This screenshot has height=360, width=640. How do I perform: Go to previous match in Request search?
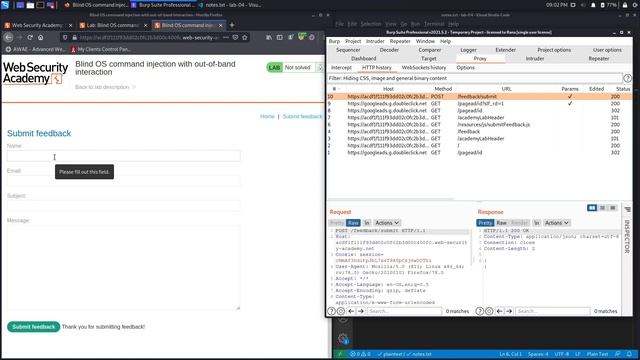(351, 311)
